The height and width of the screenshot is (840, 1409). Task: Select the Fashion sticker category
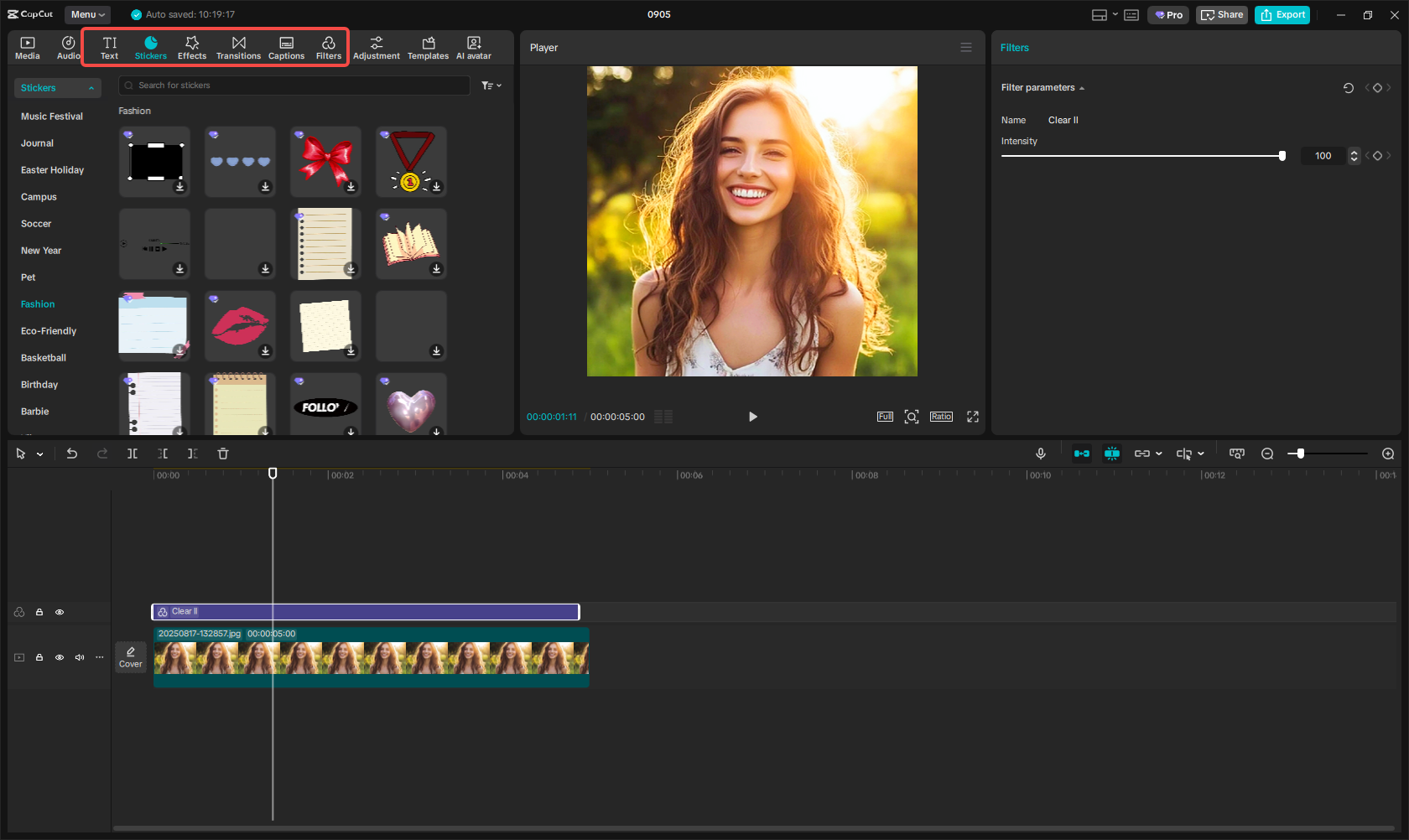38,303
